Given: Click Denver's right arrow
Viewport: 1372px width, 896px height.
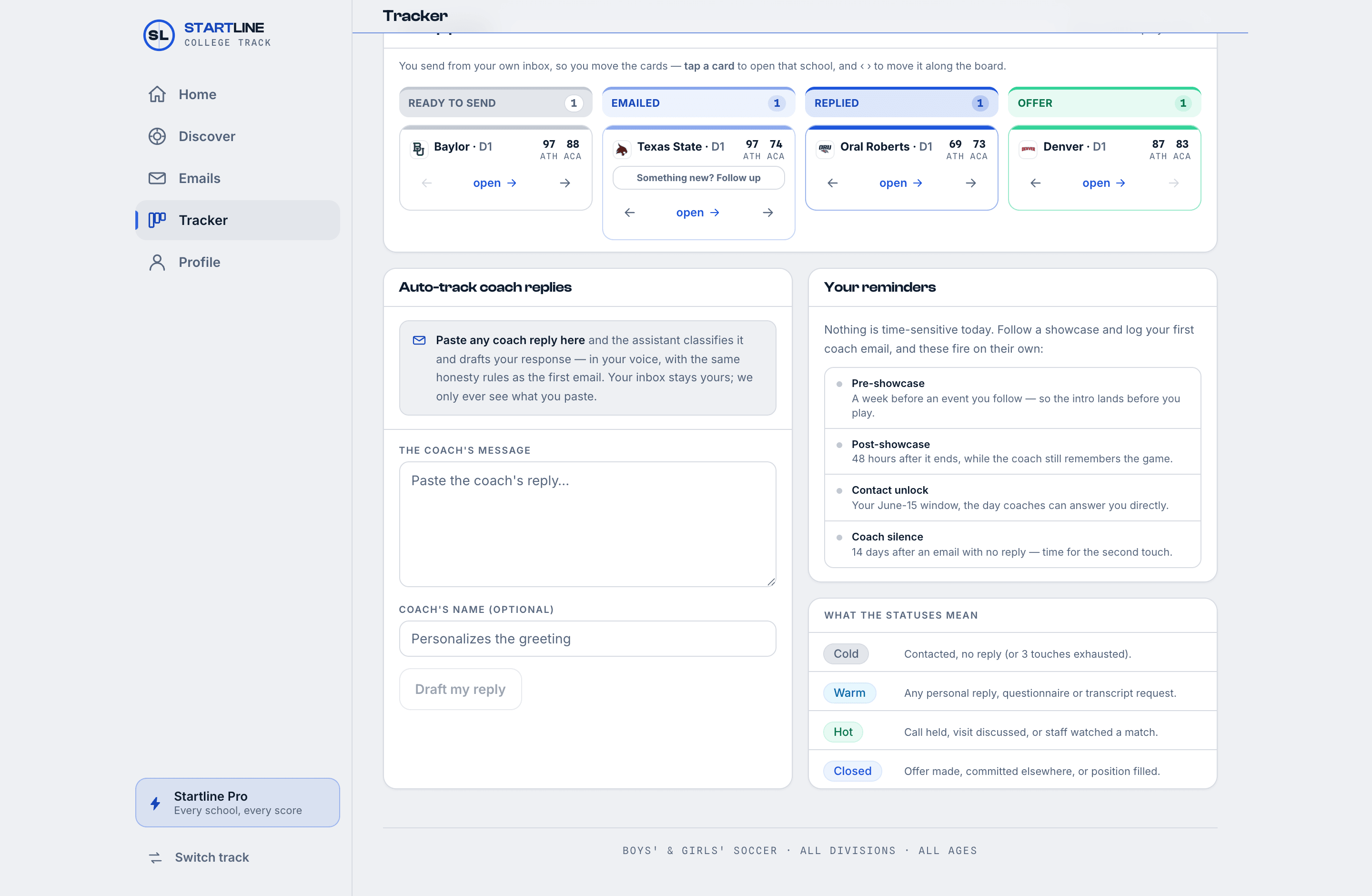Looking at the screenshot, I should point(1174,183).
